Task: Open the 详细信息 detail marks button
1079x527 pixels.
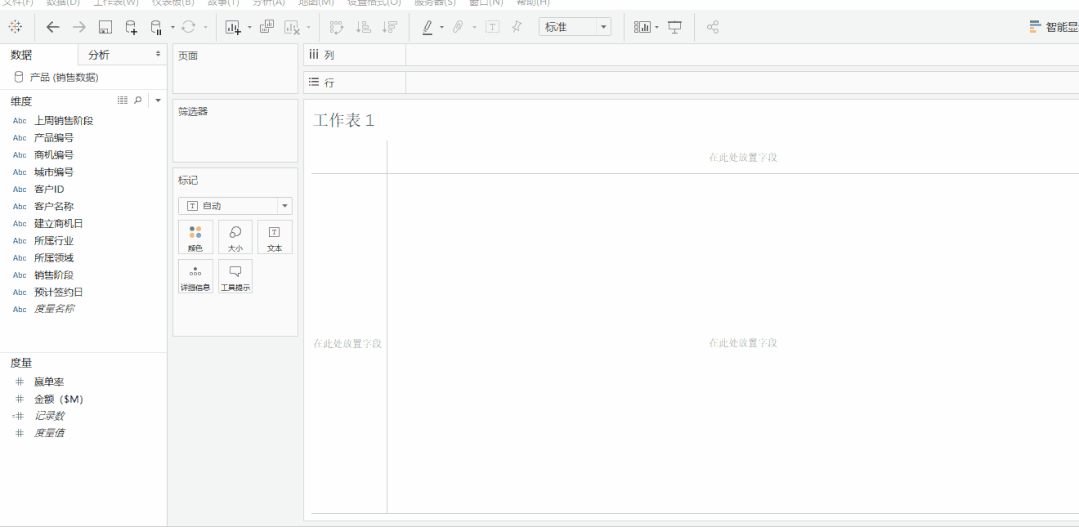Action: [x=195, y=277]
